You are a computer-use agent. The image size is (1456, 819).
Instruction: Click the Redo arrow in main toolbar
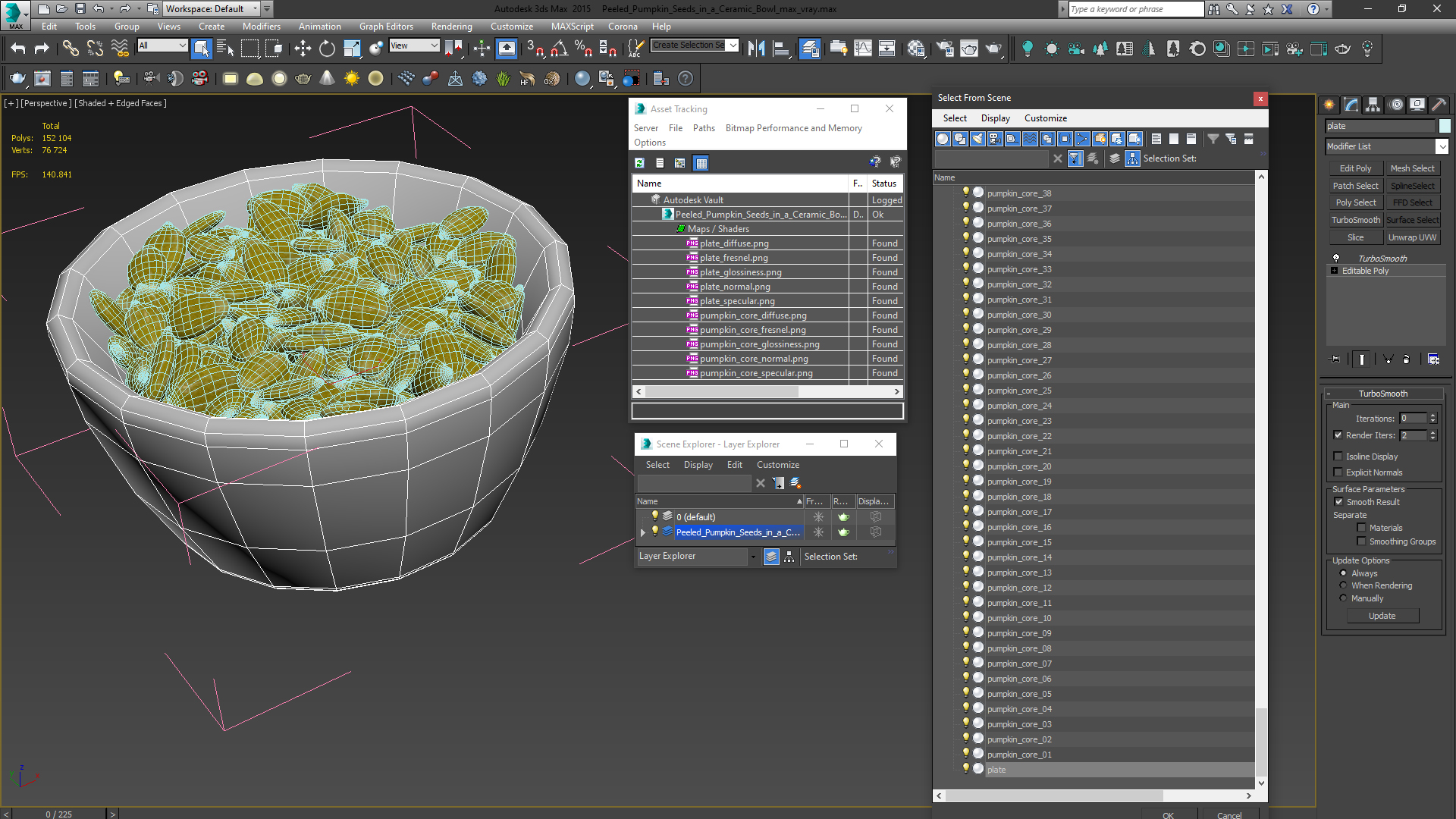(x=42, y=49)
